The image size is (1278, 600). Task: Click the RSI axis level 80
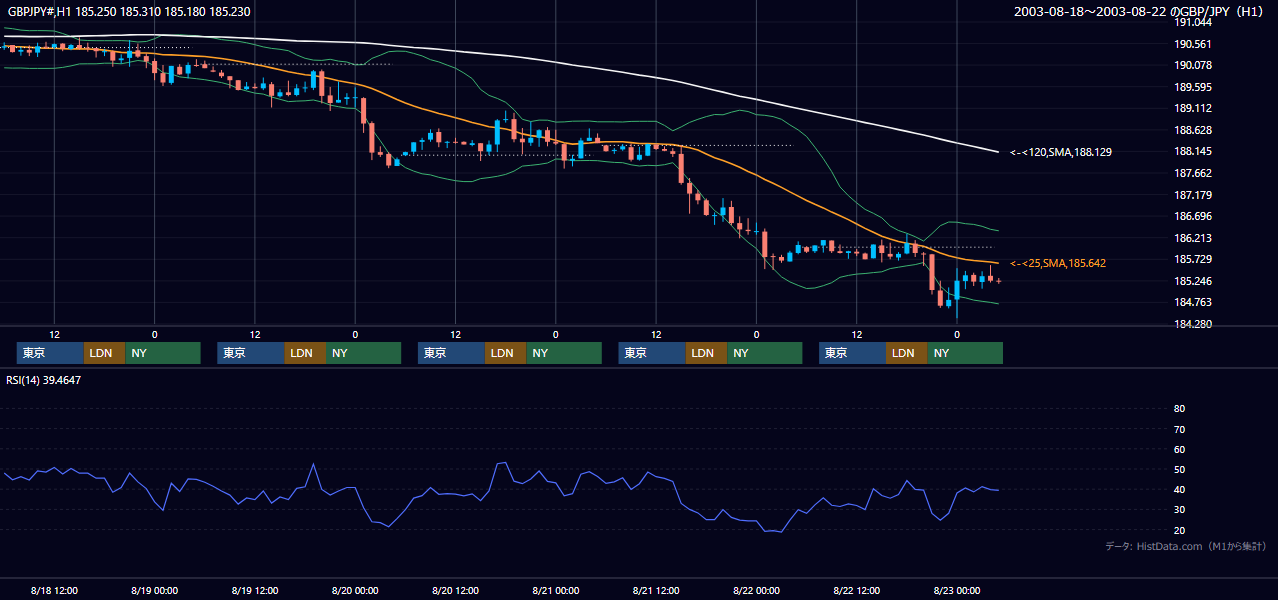point(1179,409)
